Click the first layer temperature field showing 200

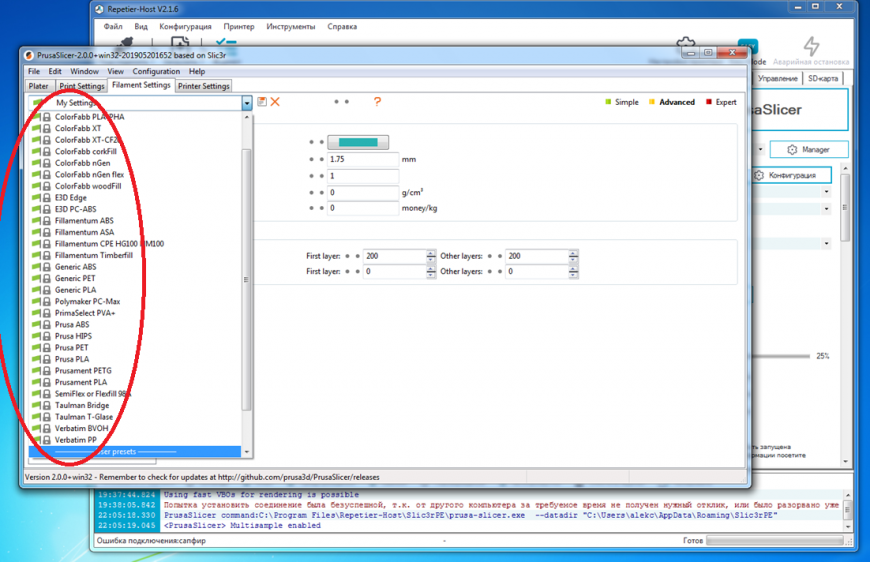tap(395, 256)
